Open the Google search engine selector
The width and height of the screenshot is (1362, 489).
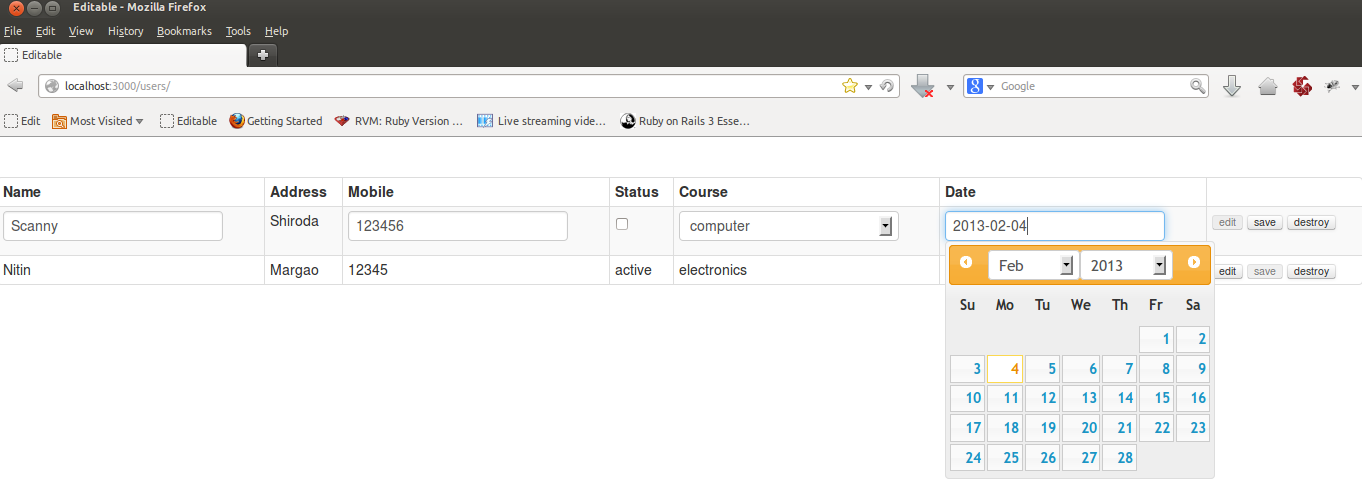[x=981, y=86]
